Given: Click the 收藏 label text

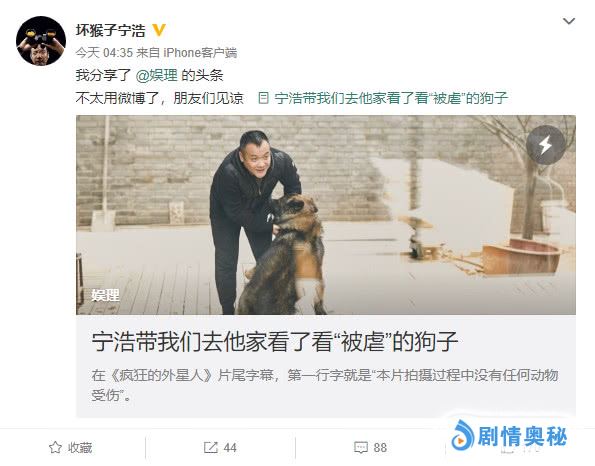Looking at the screenshot, I should coord(80,448).
